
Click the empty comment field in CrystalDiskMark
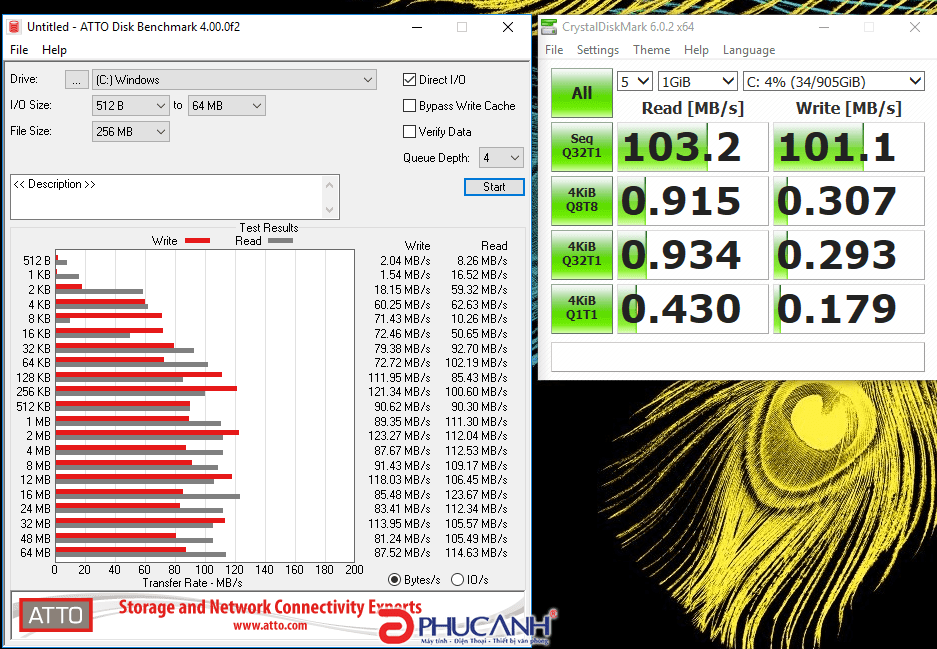pos(737,357)
